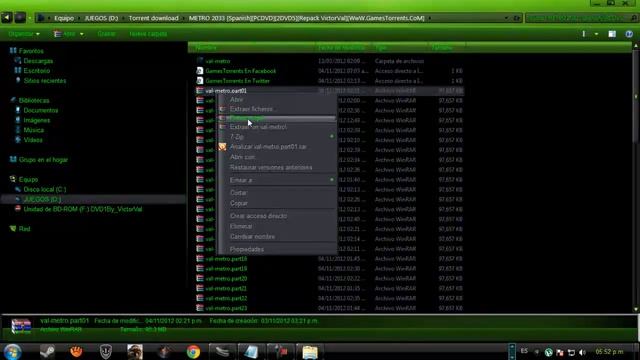Click the WinRAR icon of val-metro.part23
This screenshot has height=360, width=640.
click(x=200, y=308)
